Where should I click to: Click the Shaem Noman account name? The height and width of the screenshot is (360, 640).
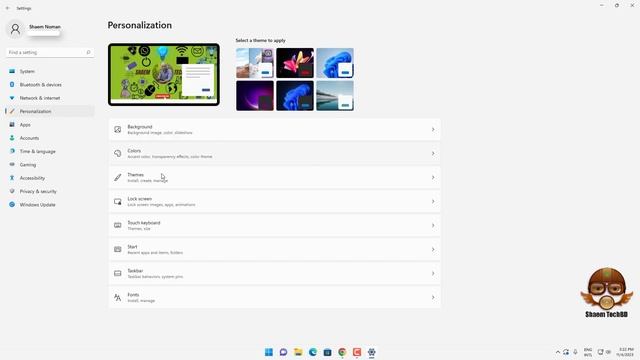click(45, 27)
